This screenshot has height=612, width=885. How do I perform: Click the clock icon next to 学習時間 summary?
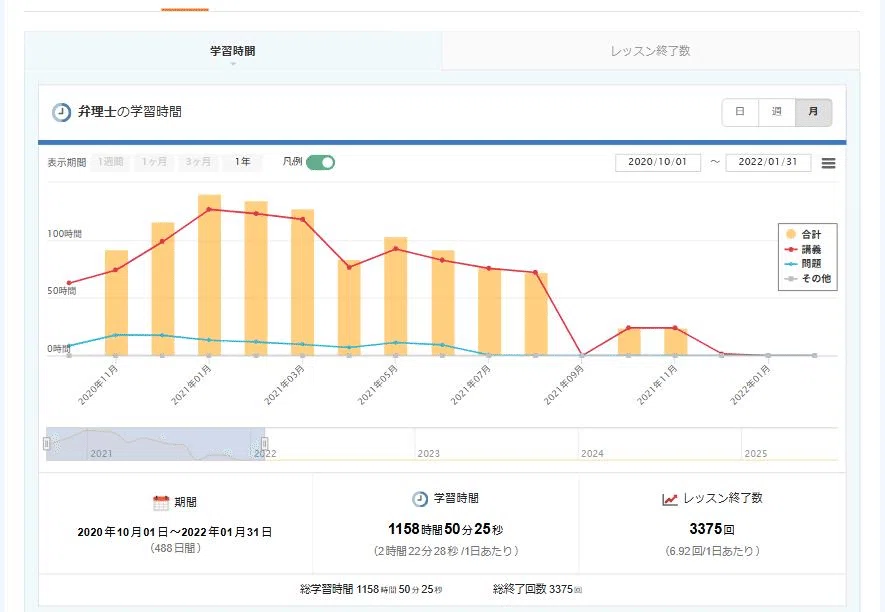coord(420,499)
